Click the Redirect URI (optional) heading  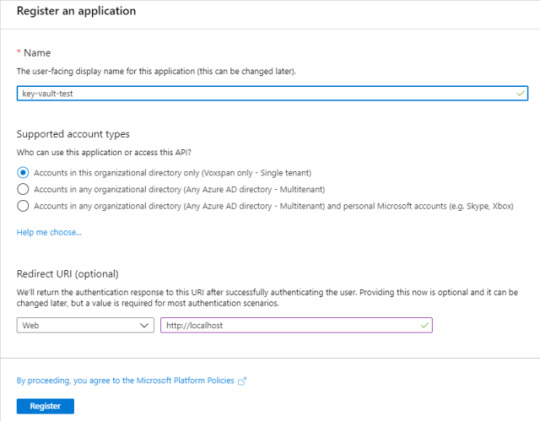coord(68,274)
